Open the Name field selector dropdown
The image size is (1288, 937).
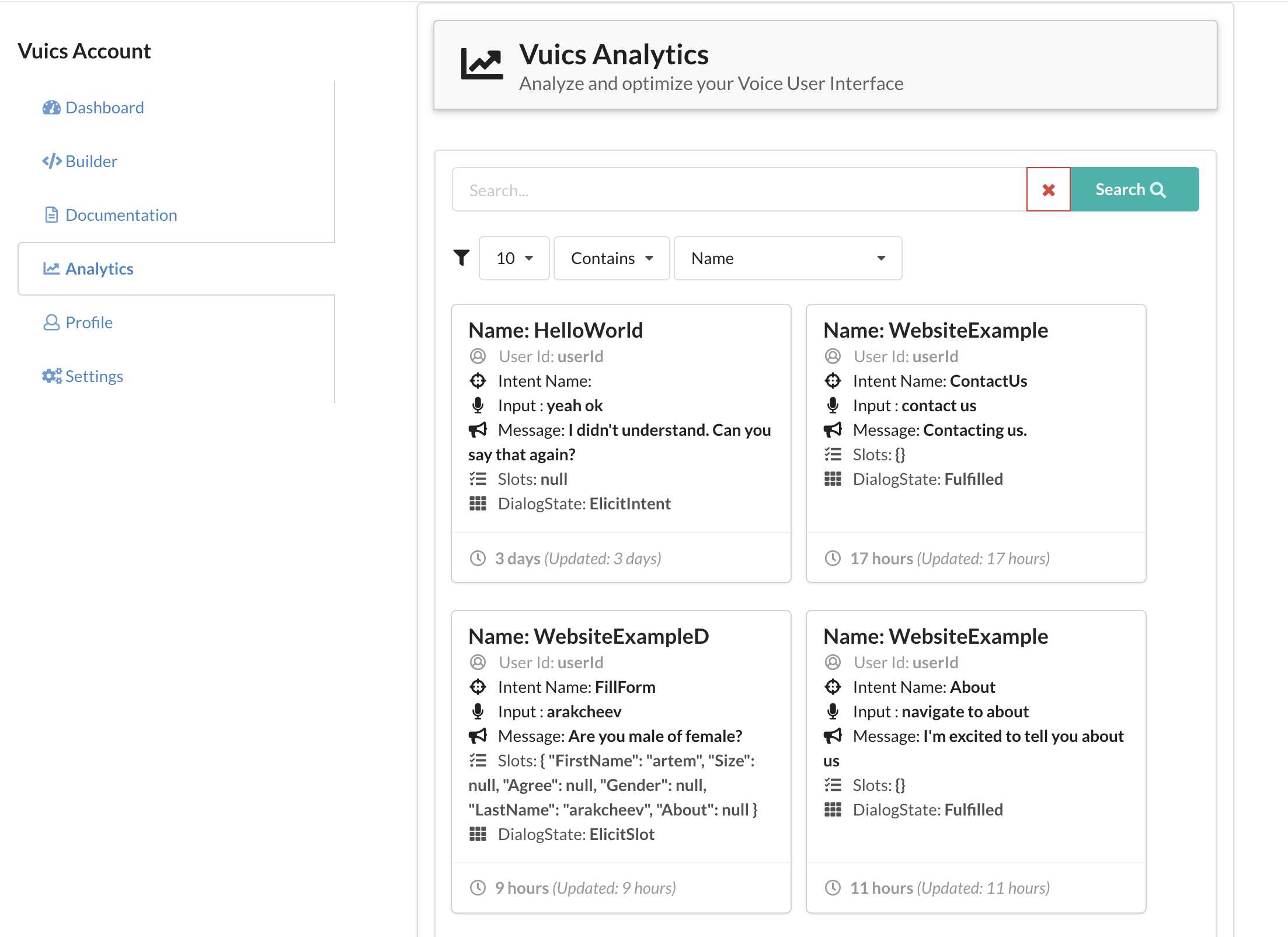coord(788,258)
